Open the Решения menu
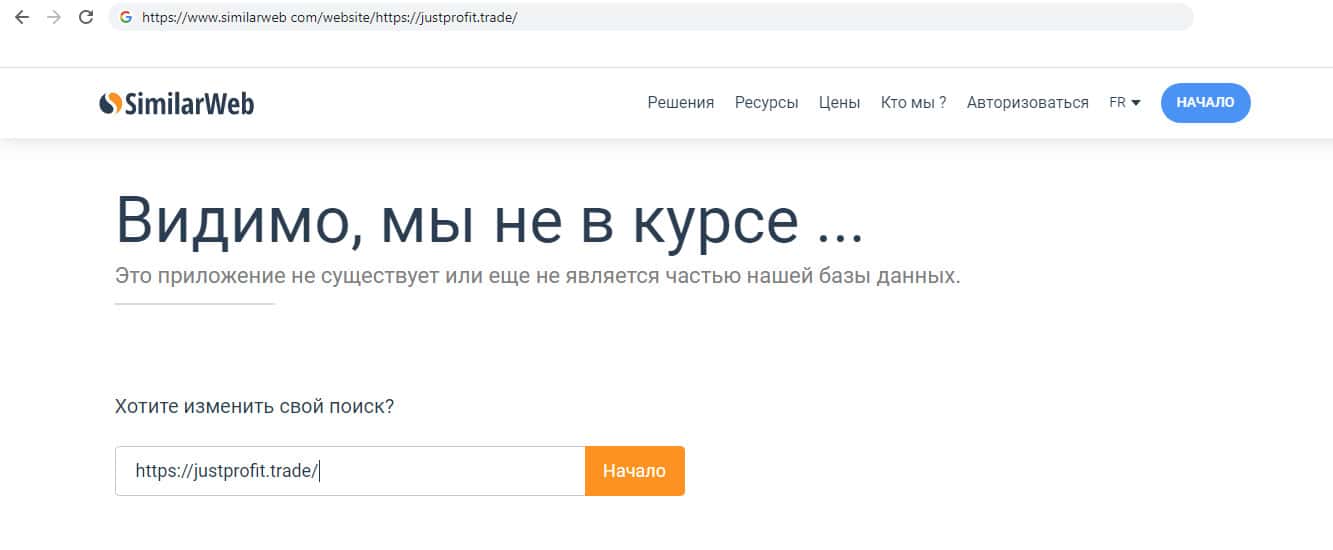The height and width of the screenshot is (550, 1333). click(681, 102)
